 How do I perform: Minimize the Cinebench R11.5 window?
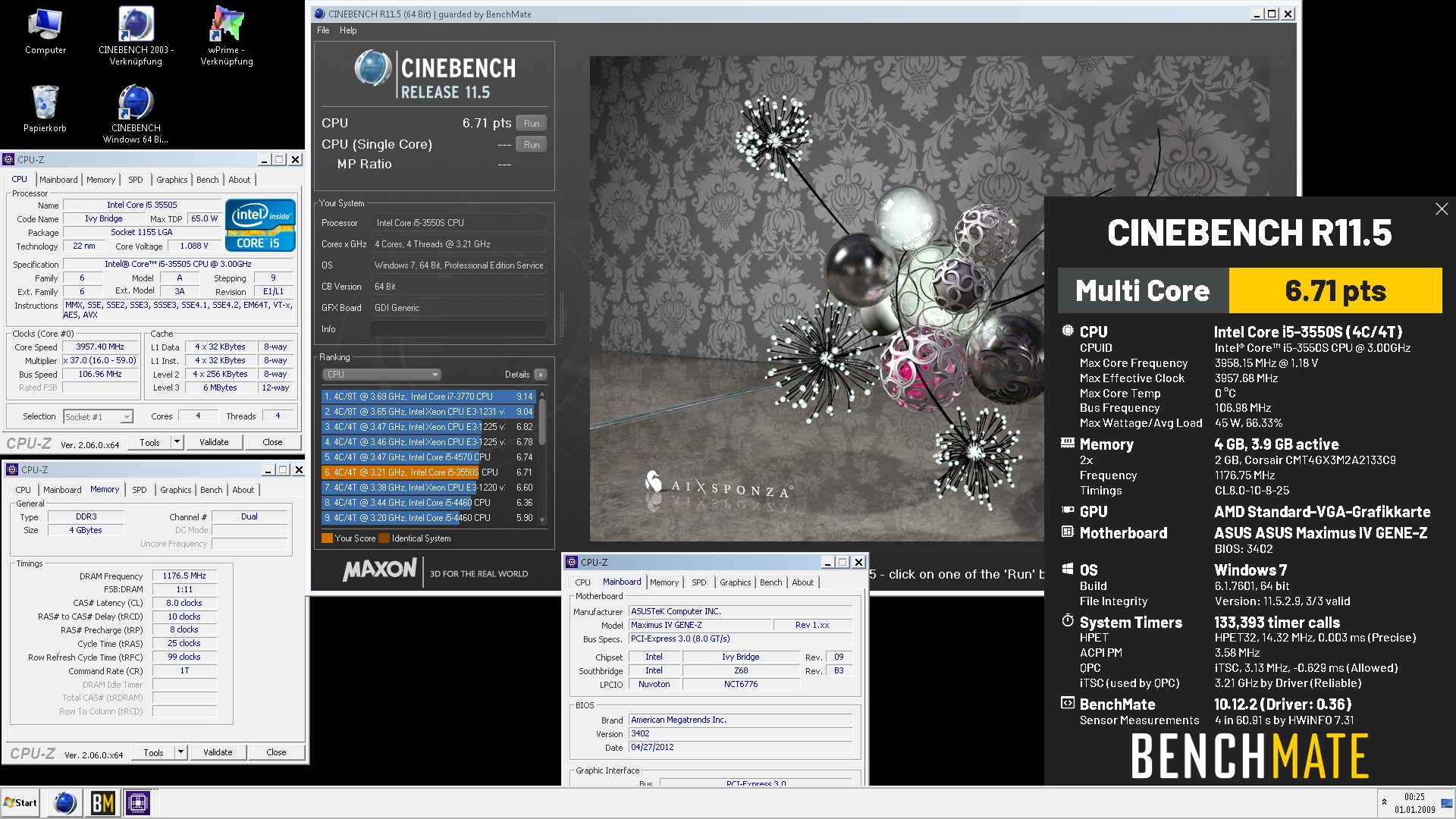pos(1257,14)
